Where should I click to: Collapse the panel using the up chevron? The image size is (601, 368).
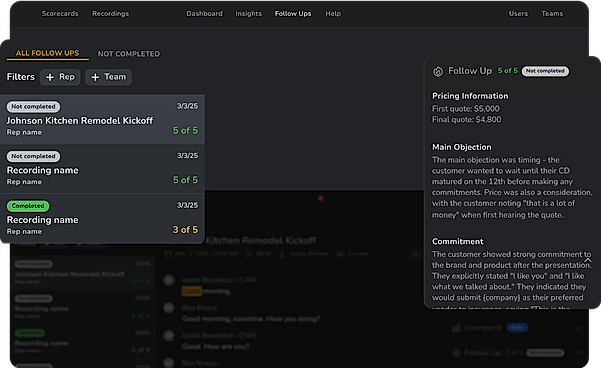coord(588,260)
